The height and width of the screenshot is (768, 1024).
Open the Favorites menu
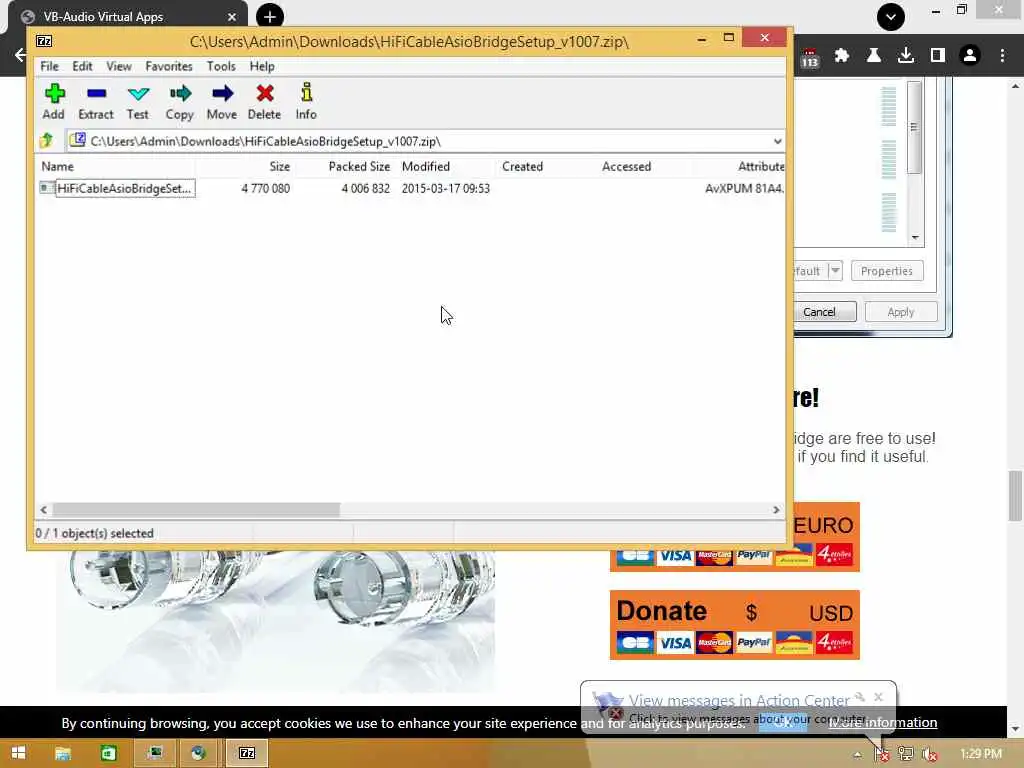[x=169, y=66]
